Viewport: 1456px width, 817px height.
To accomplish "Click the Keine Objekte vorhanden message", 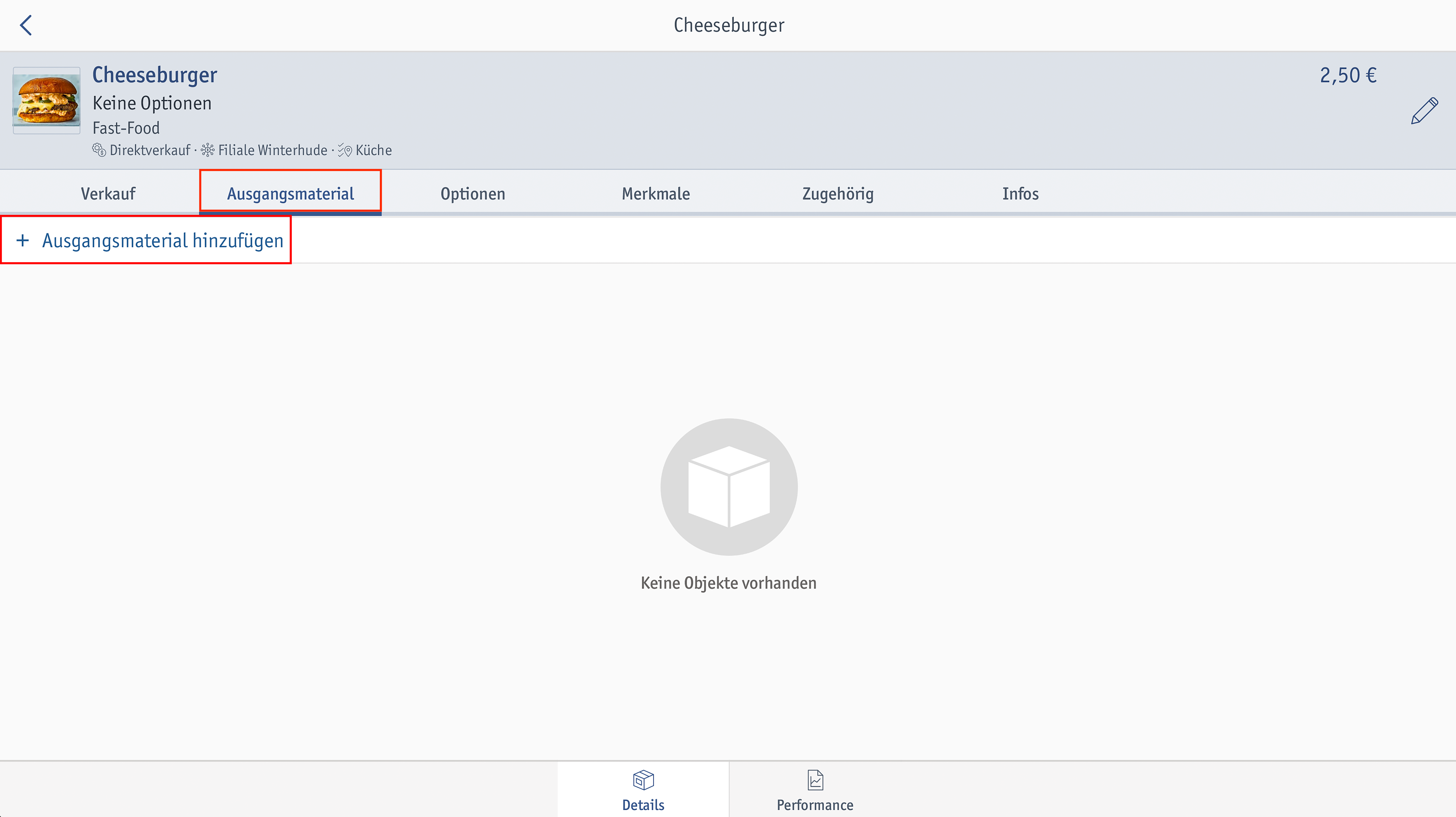I will (x=728, y=583).
